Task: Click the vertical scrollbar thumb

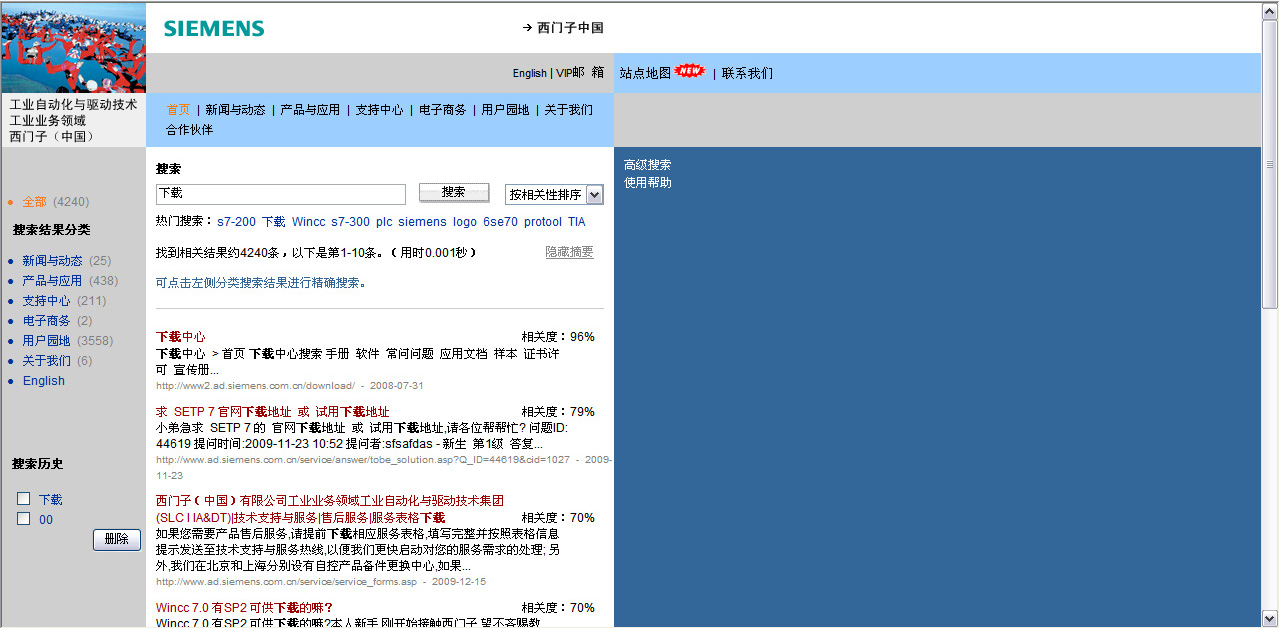Action: [1271, 165]
